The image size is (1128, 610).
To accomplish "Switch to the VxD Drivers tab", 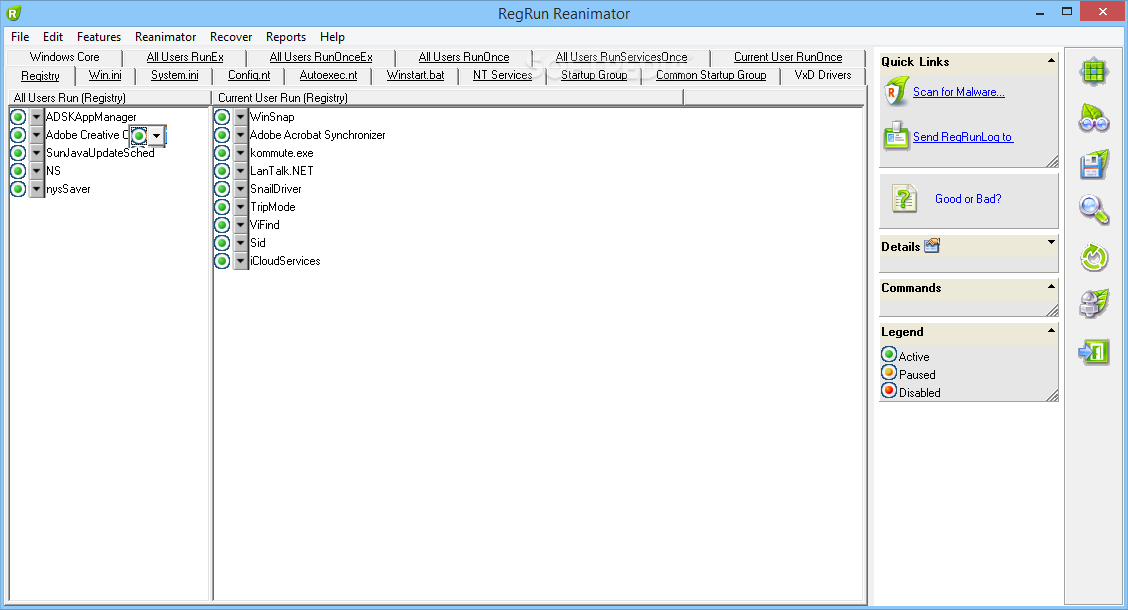I will 823,75.
